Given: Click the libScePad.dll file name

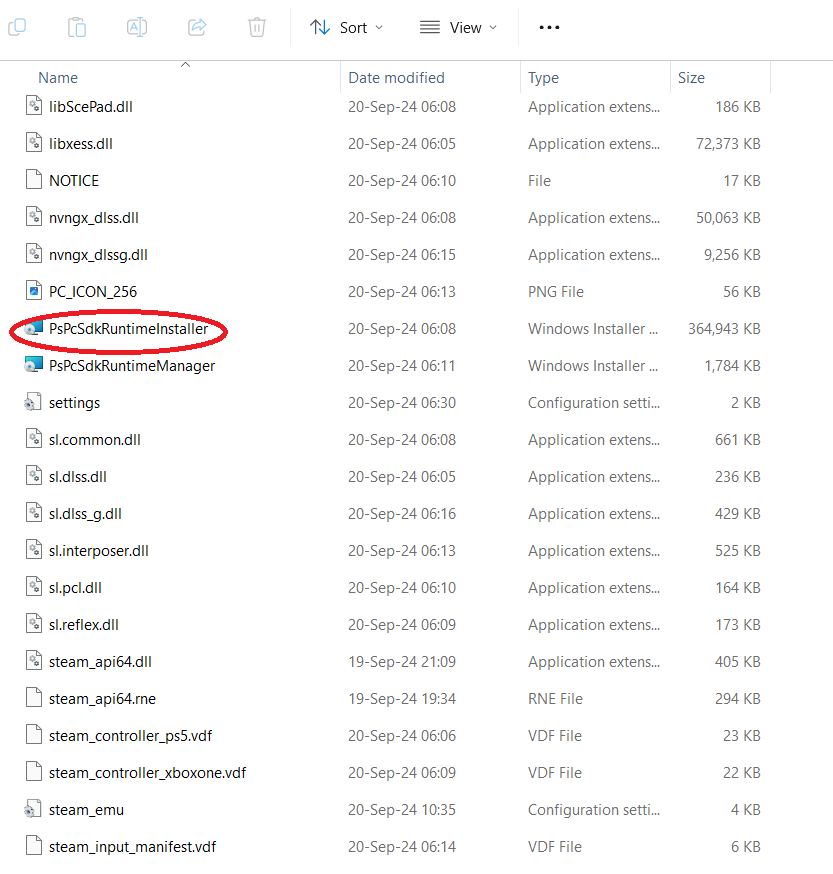Looking at the screenshot, I should click(91, 106).
